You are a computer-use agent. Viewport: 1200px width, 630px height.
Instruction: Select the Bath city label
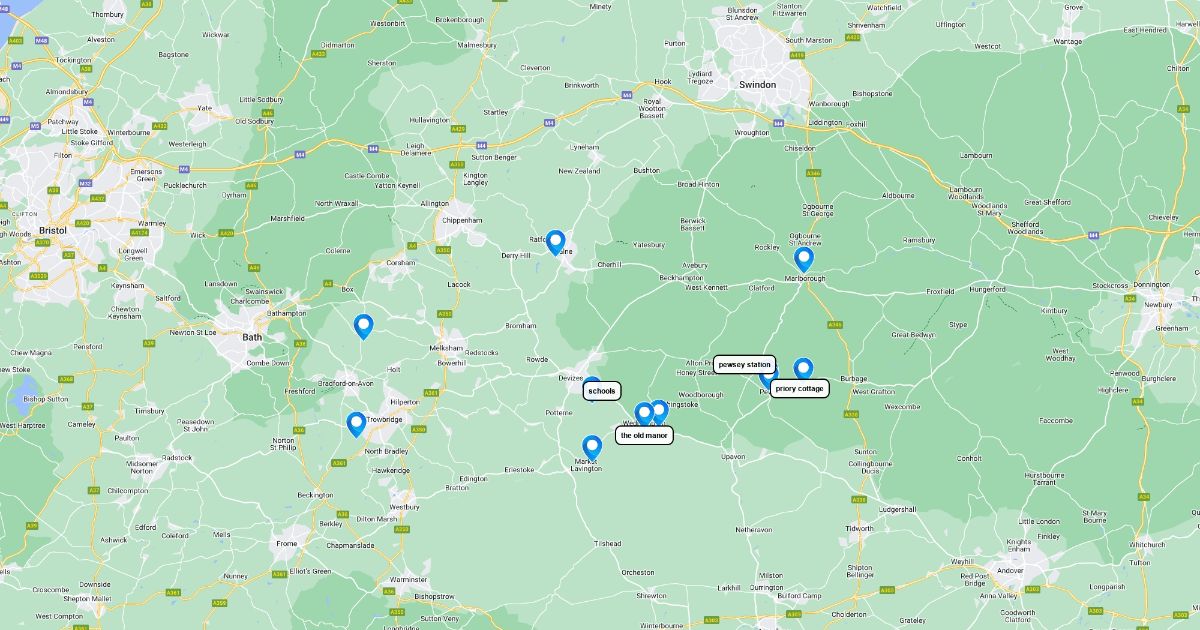click(x=252, y=337)
